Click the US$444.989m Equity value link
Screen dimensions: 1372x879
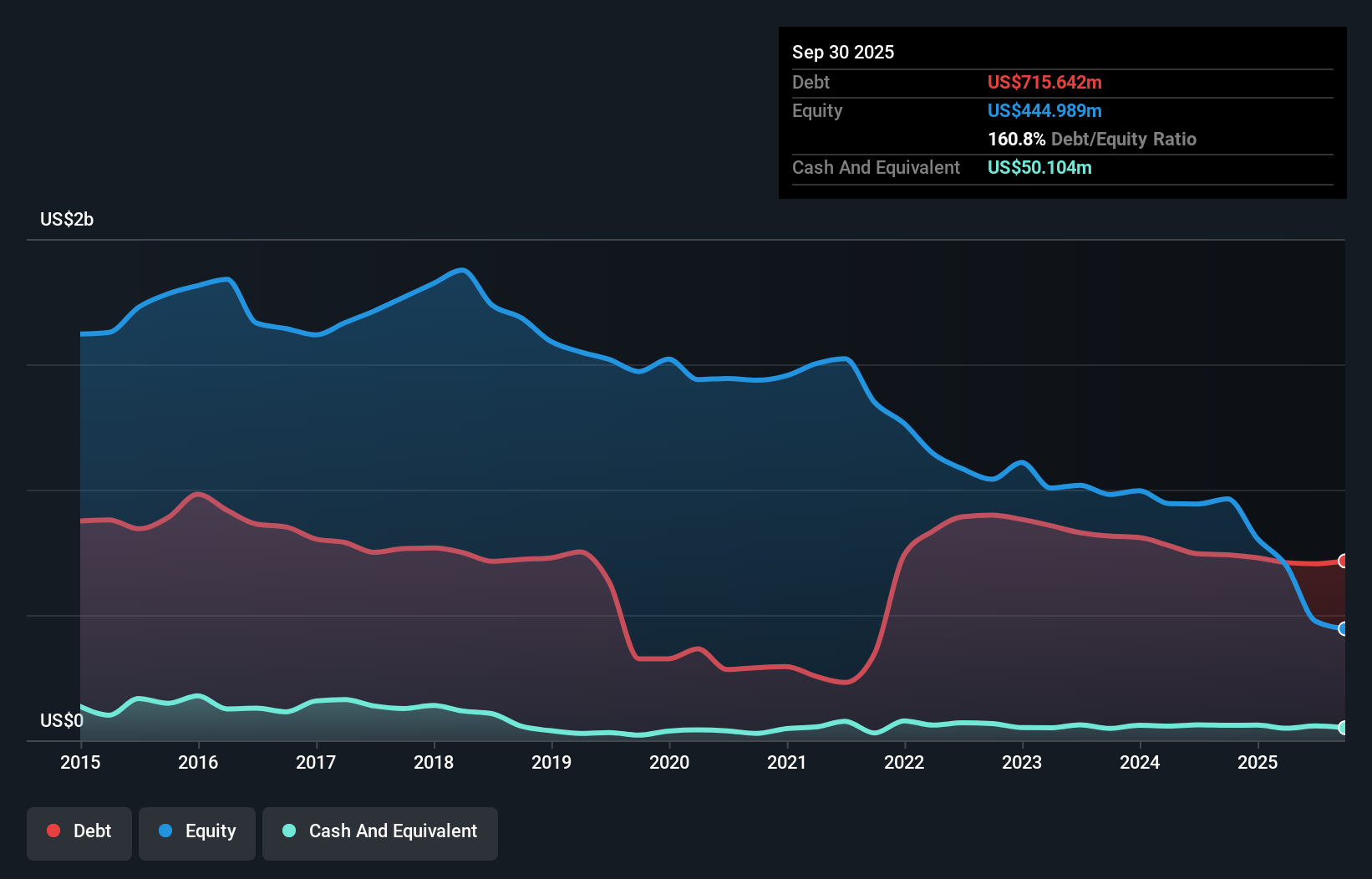click(x=1044, y=110)
